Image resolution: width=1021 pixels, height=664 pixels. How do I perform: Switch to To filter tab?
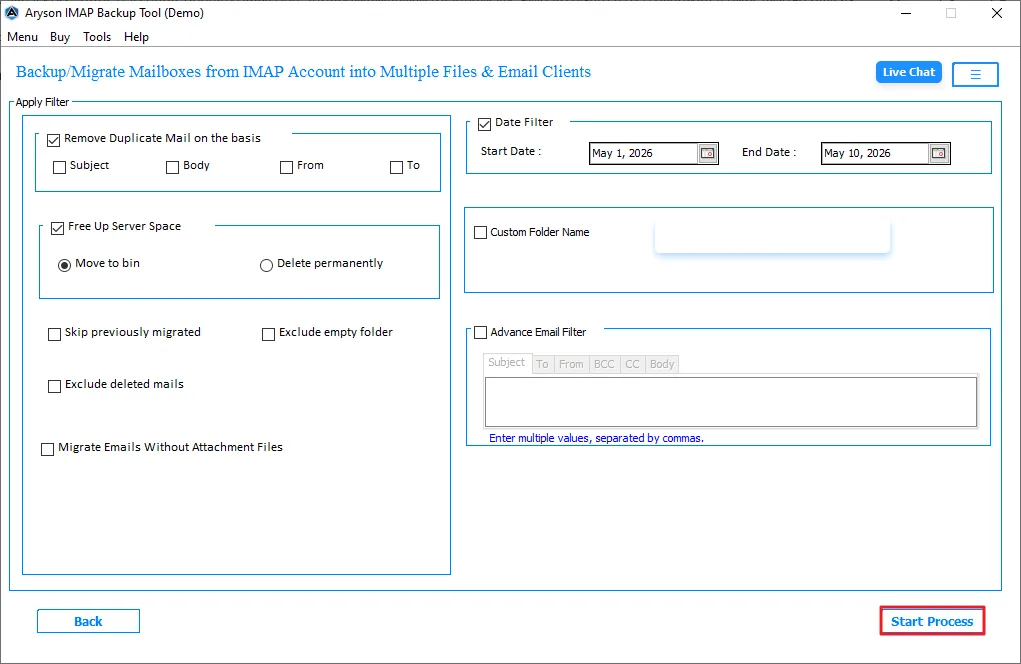542,365
